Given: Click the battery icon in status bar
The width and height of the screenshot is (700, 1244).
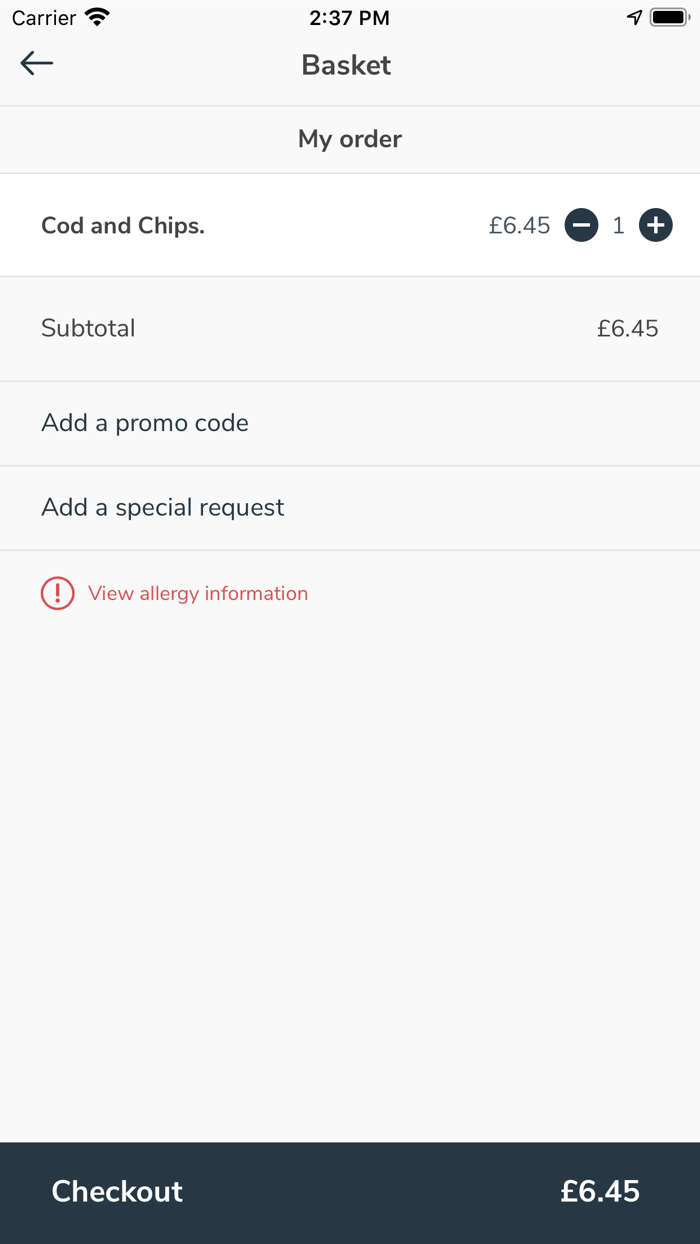Looking at the screenshot, I should point(669,17).
